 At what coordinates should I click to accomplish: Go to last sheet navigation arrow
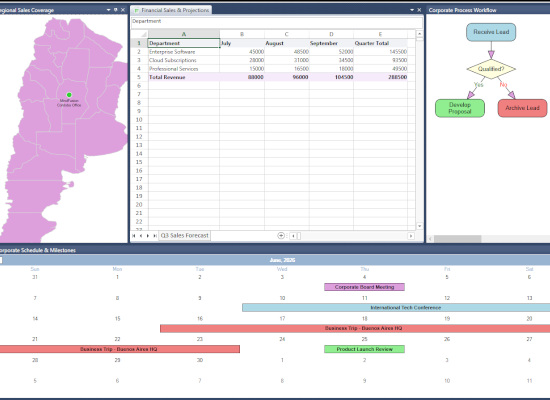(x=155, y=236)
